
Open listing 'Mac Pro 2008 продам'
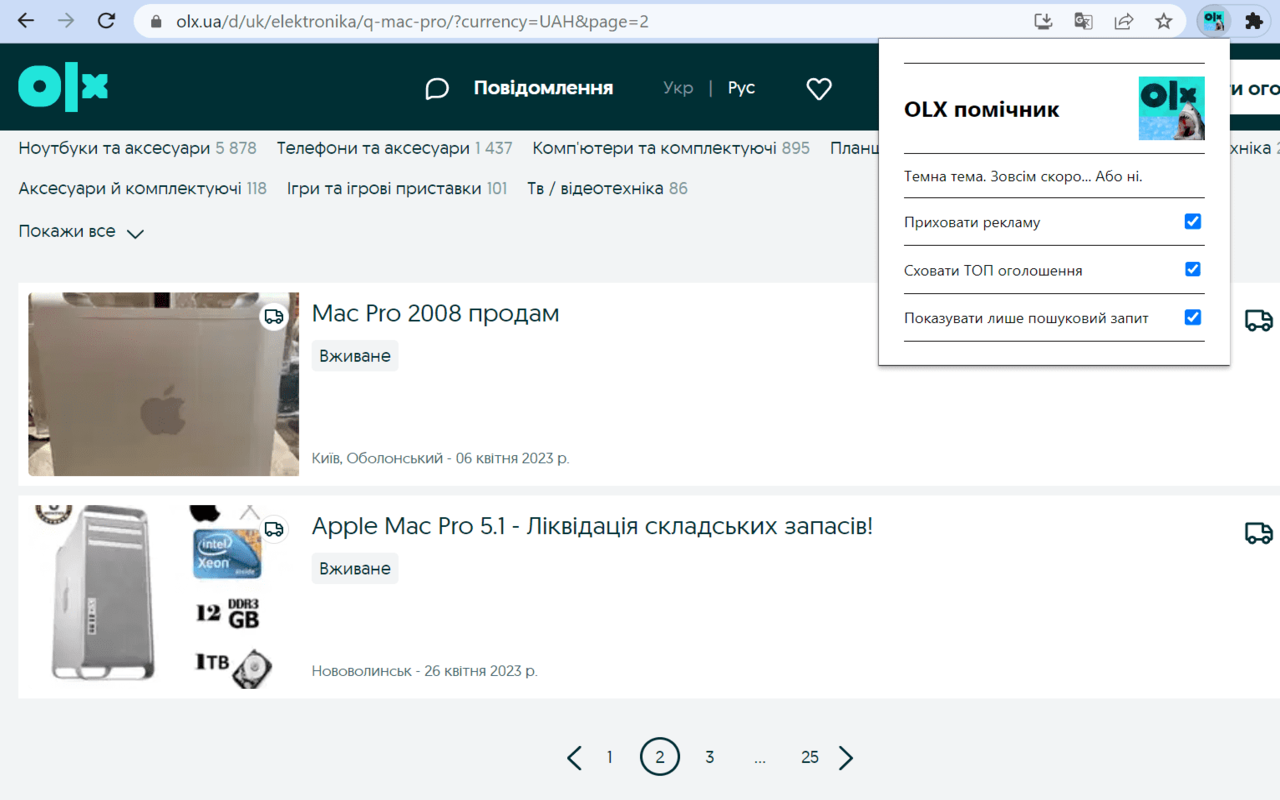[x=435, y=313]
